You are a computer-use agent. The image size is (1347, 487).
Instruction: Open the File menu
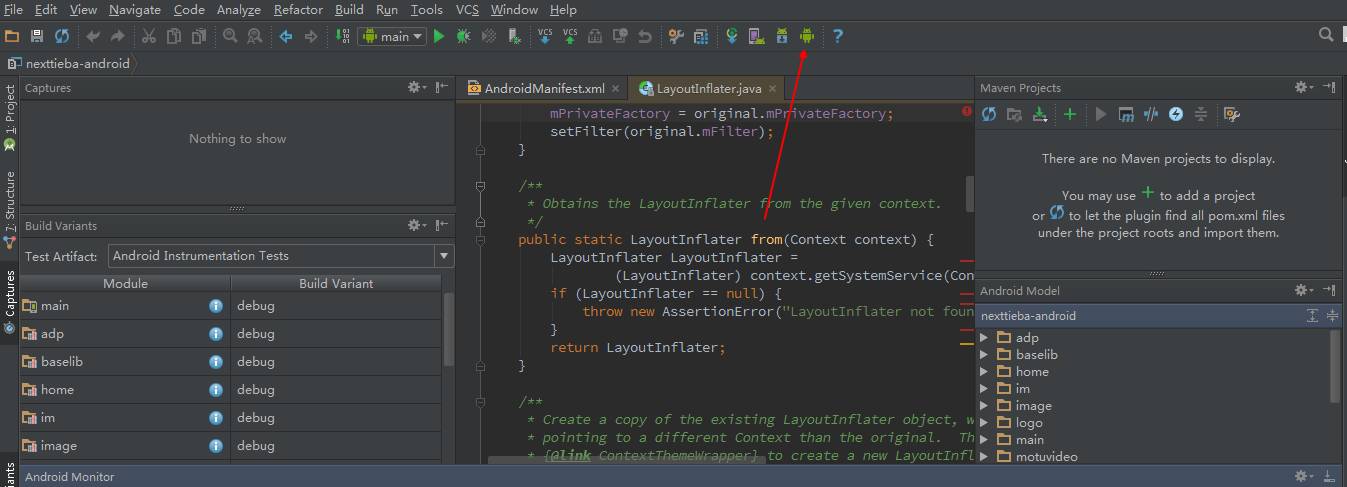point(13,9)
